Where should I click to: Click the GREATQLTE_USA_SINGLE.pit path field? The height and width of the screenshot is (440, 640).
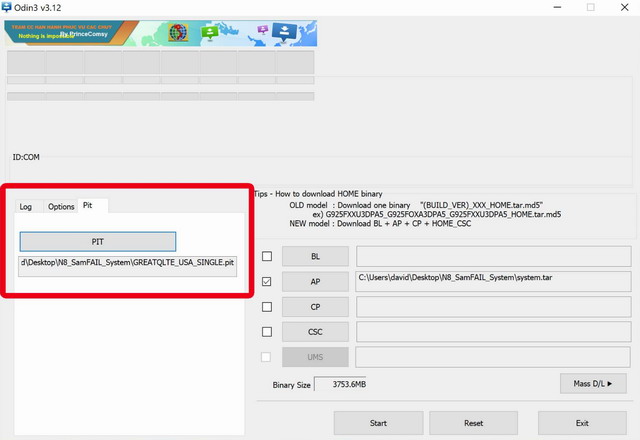click(x=127, y=264)
